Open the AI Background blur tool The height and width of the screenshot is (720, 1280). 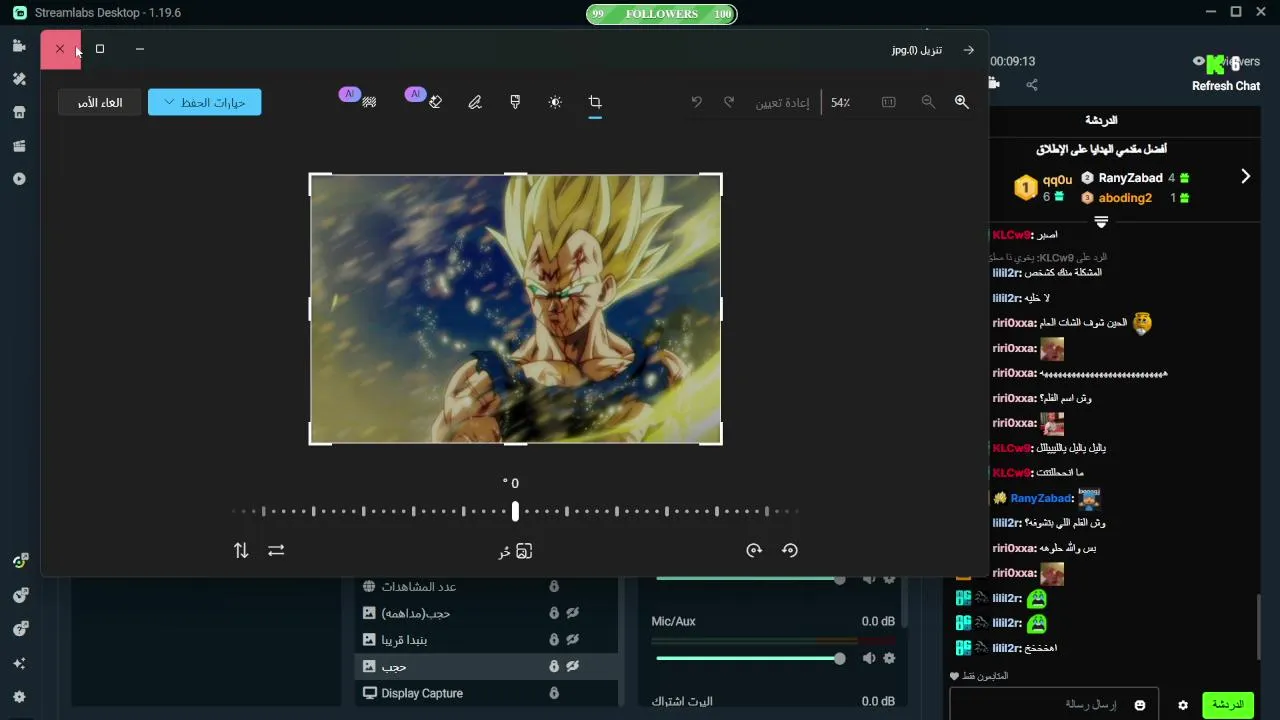(x=368, y=102)
